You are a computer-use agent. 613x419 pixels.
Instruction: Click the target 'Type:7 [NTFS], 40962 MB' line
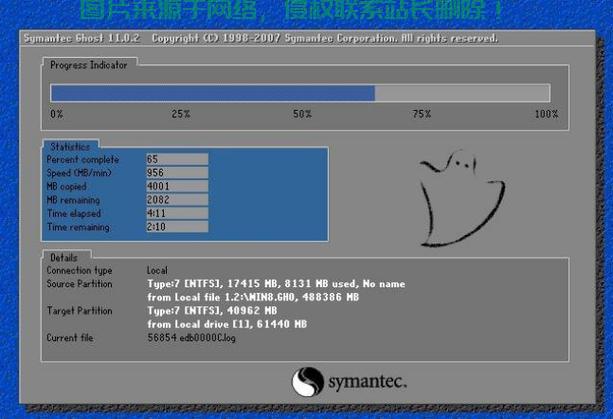[x=212, y=311]
